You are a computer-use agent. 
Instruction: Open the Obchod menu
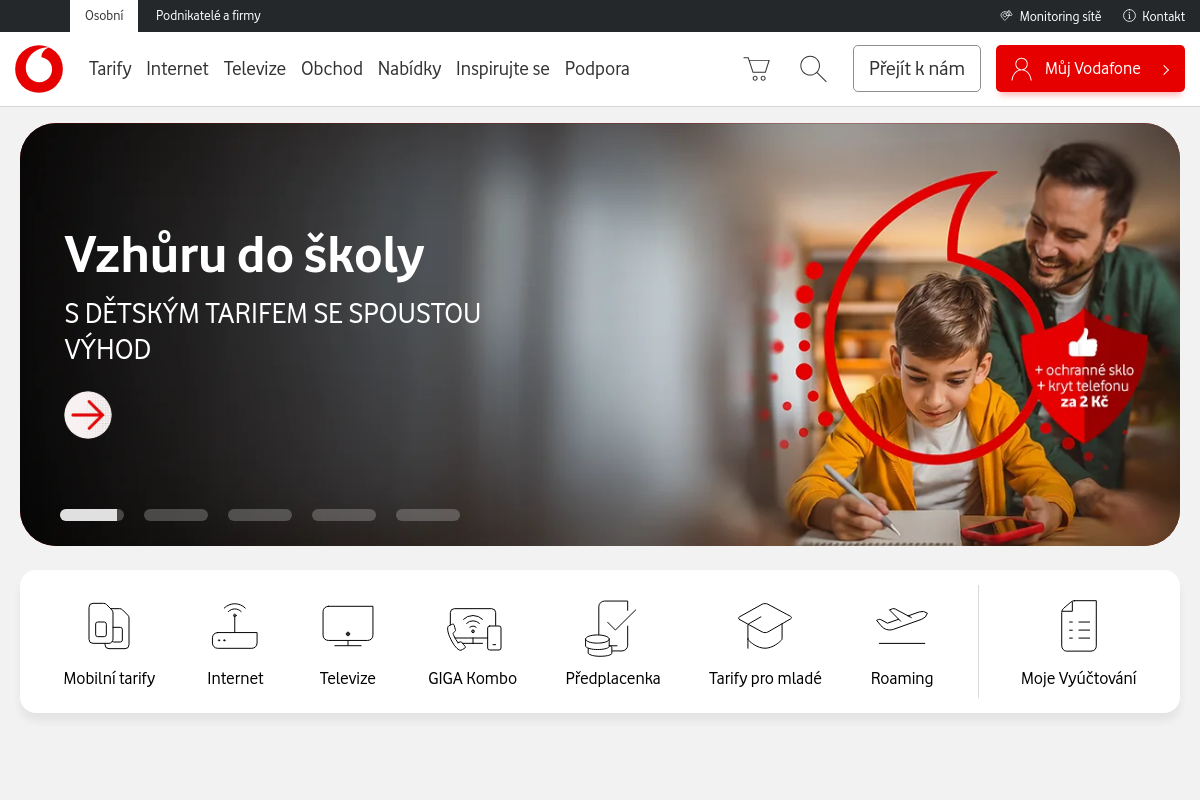point(332,69)
